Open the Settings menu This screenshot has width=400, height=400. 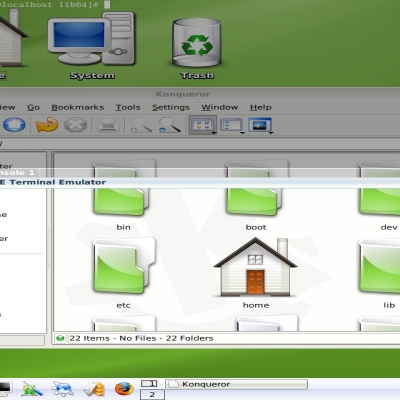point(171,107)
